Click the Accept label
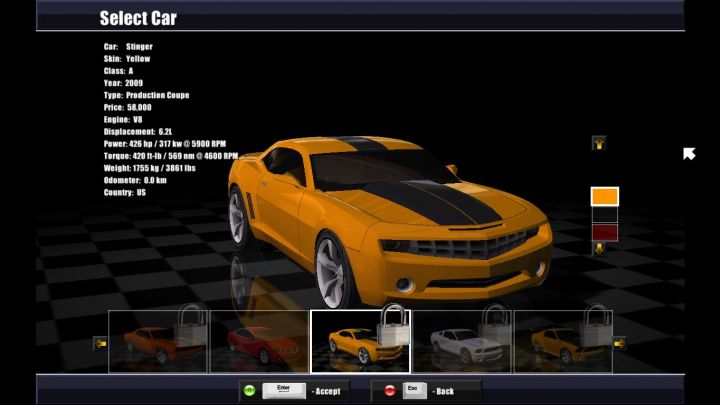 328,391
